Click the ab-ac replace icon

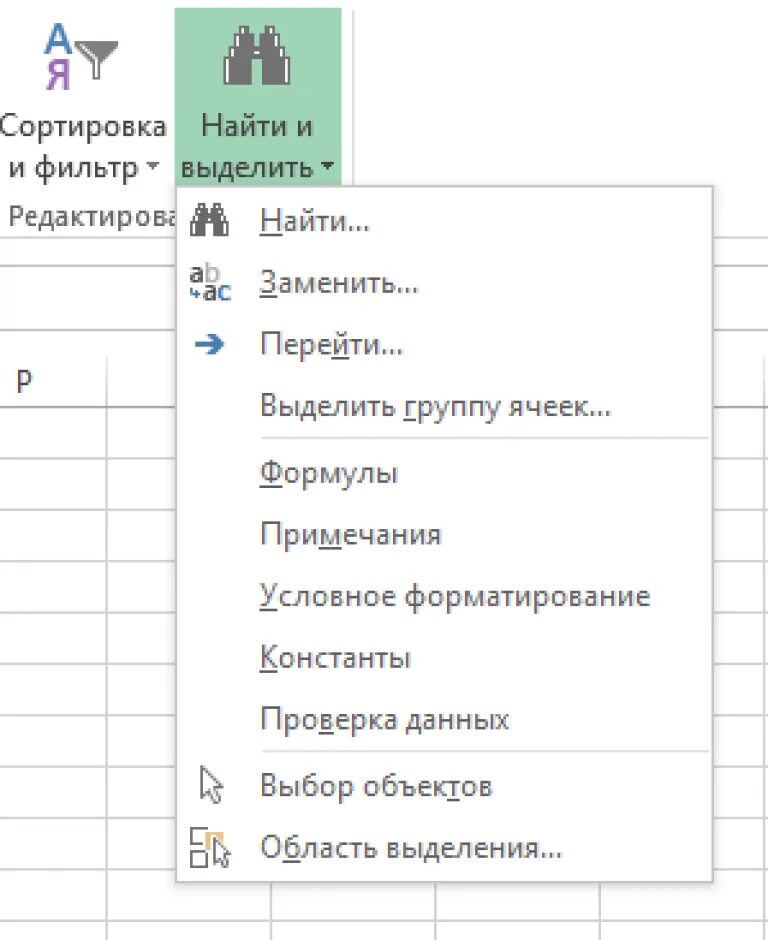click(210, 282)
